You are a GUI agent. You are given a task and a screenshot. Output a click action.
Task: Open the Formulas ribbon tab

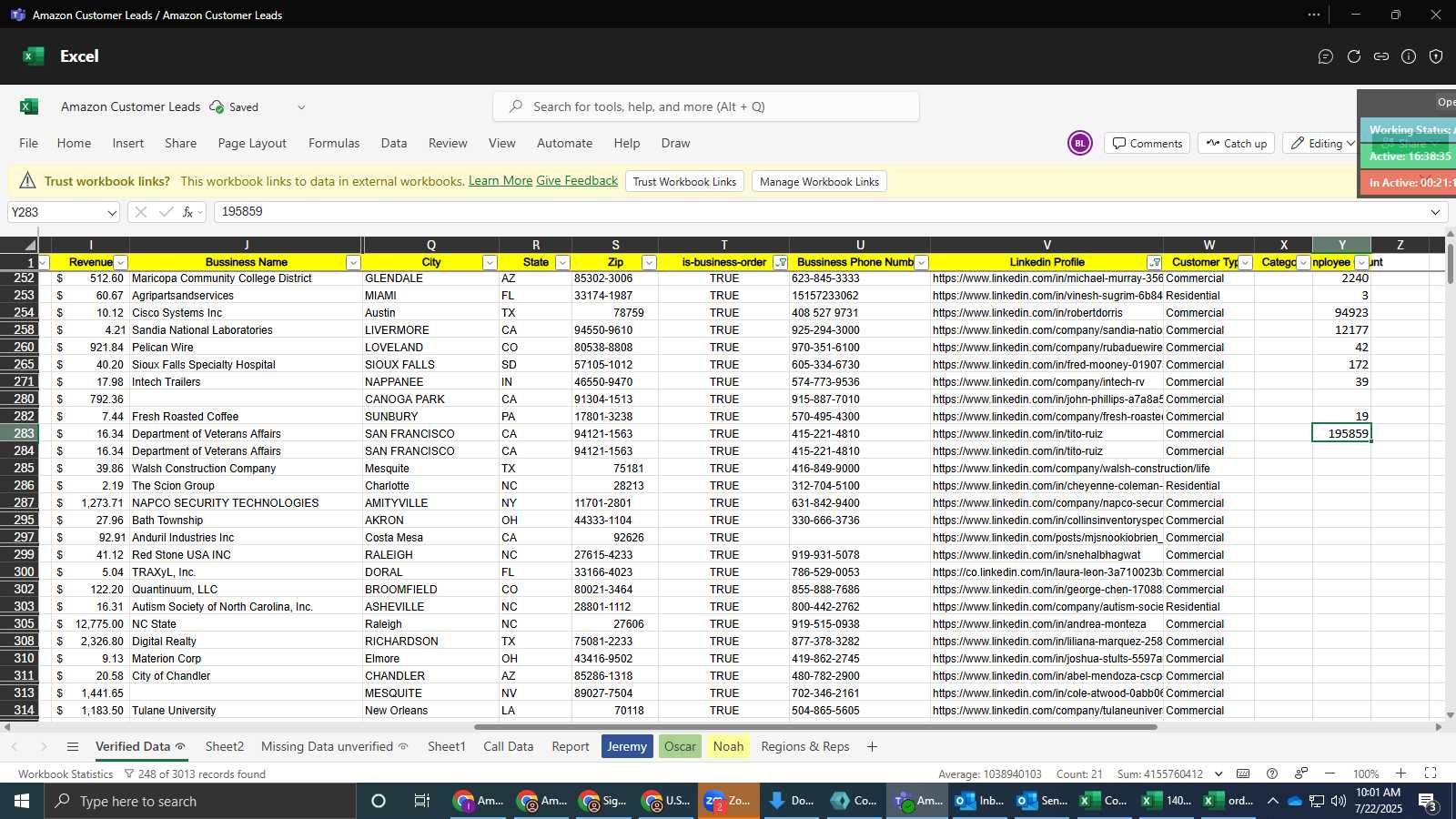click(x=334, y=143)
